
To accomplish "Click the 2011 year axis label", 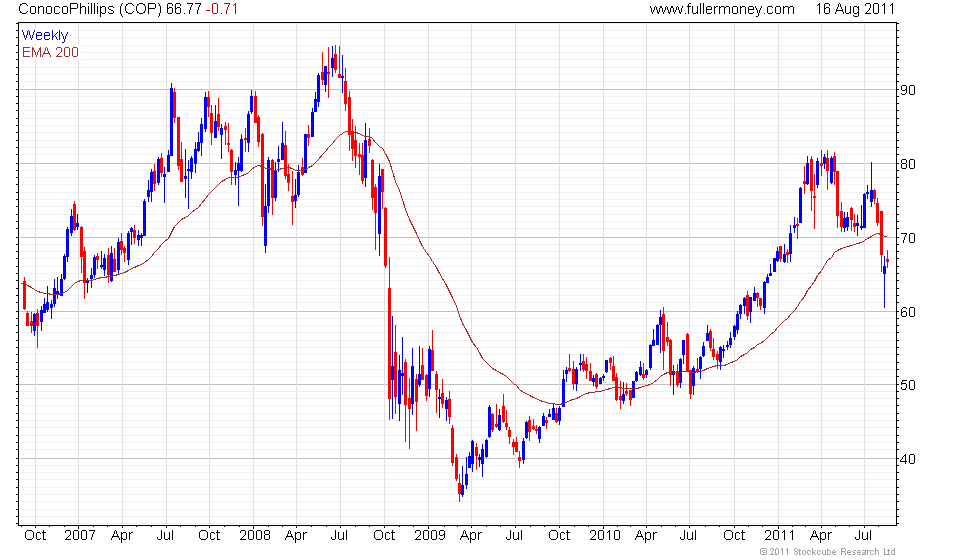I will [779, 536].
